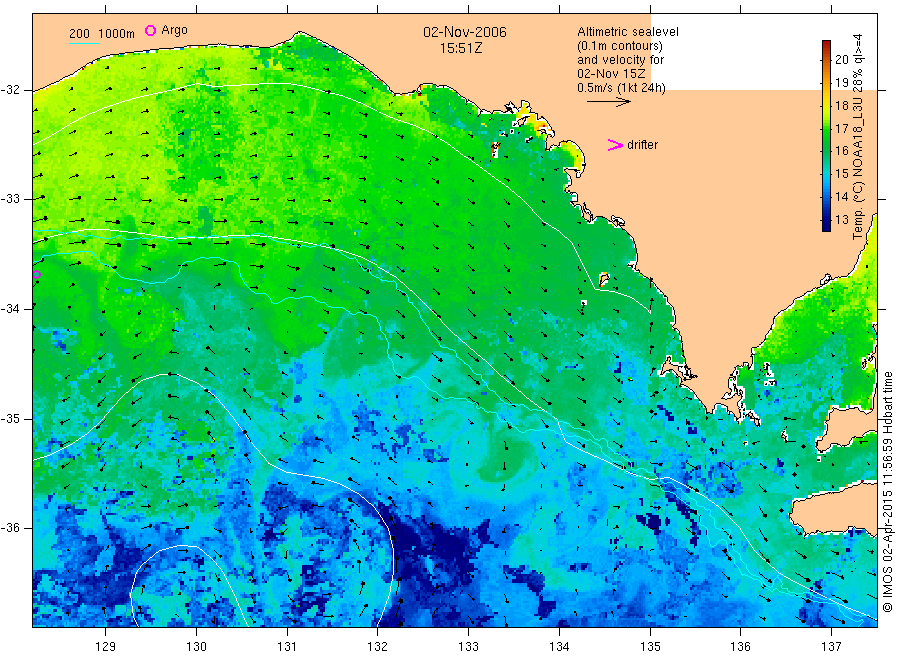The height and width of the screenshot is (660, 900).
Task: Click the '0.5m/s (1kt 24h)' label
Action: (x=622, y=88)
